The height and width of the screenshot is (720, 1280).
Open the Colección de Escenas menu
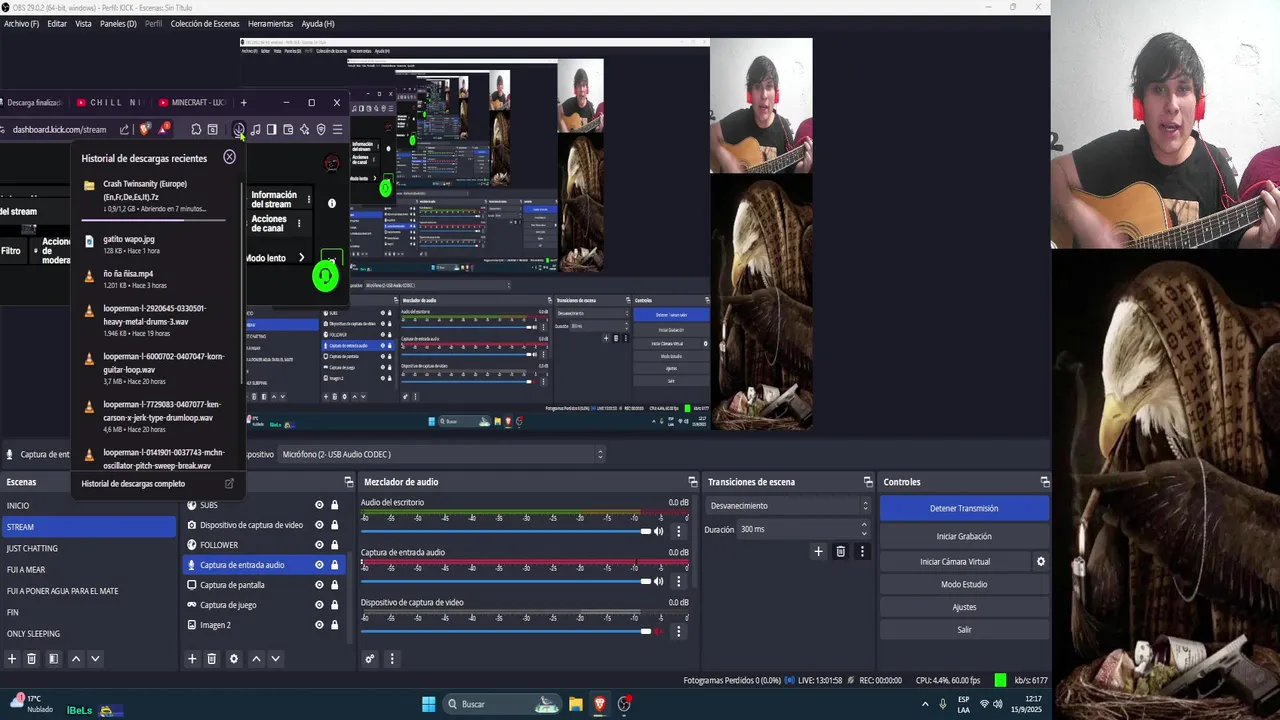205,24
